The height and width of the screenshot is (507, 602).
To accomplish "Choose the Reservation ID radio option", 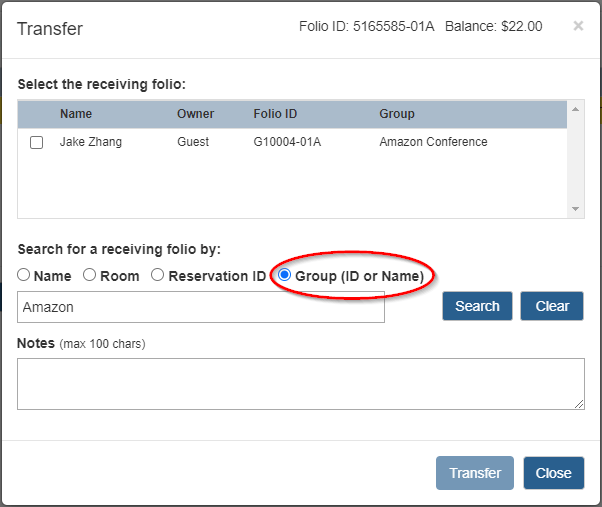I will tap(157, 275).
